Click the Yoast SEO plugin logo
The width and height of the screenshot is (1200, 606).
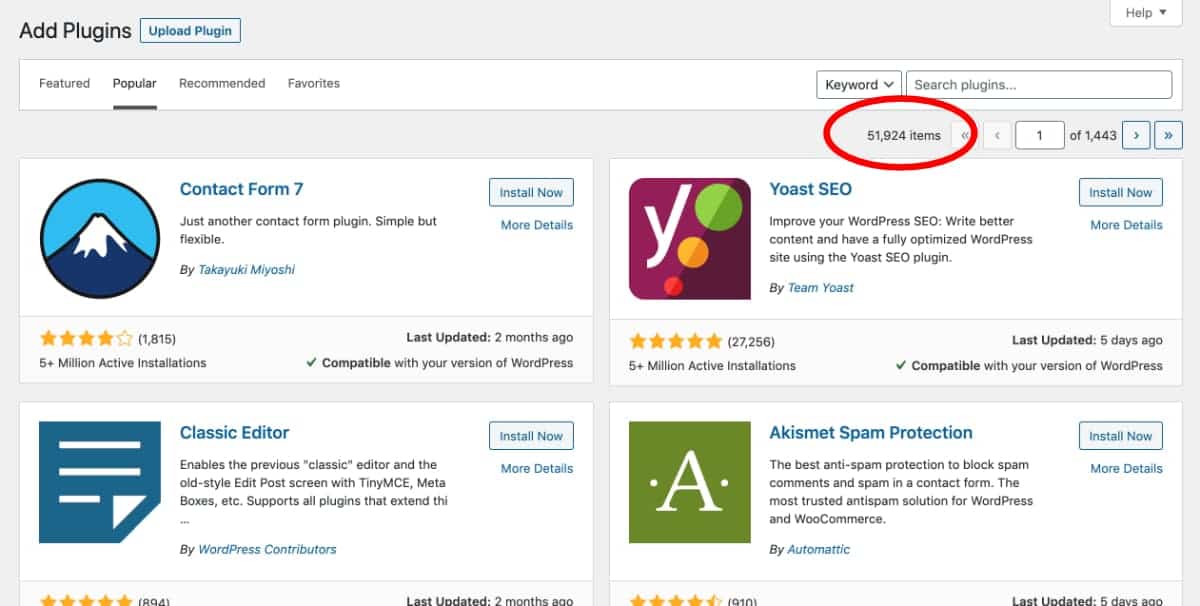pos(689,238)
